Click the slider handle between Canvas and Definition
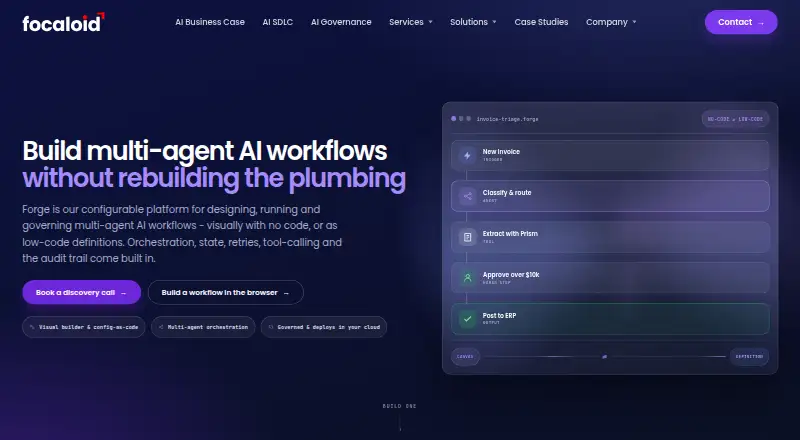The image size is (800, 440). click(x=604, y=357)
